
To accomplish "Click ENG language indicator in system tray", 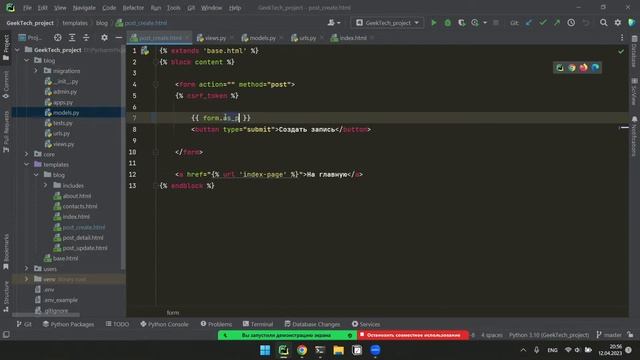I will [552, 350].
